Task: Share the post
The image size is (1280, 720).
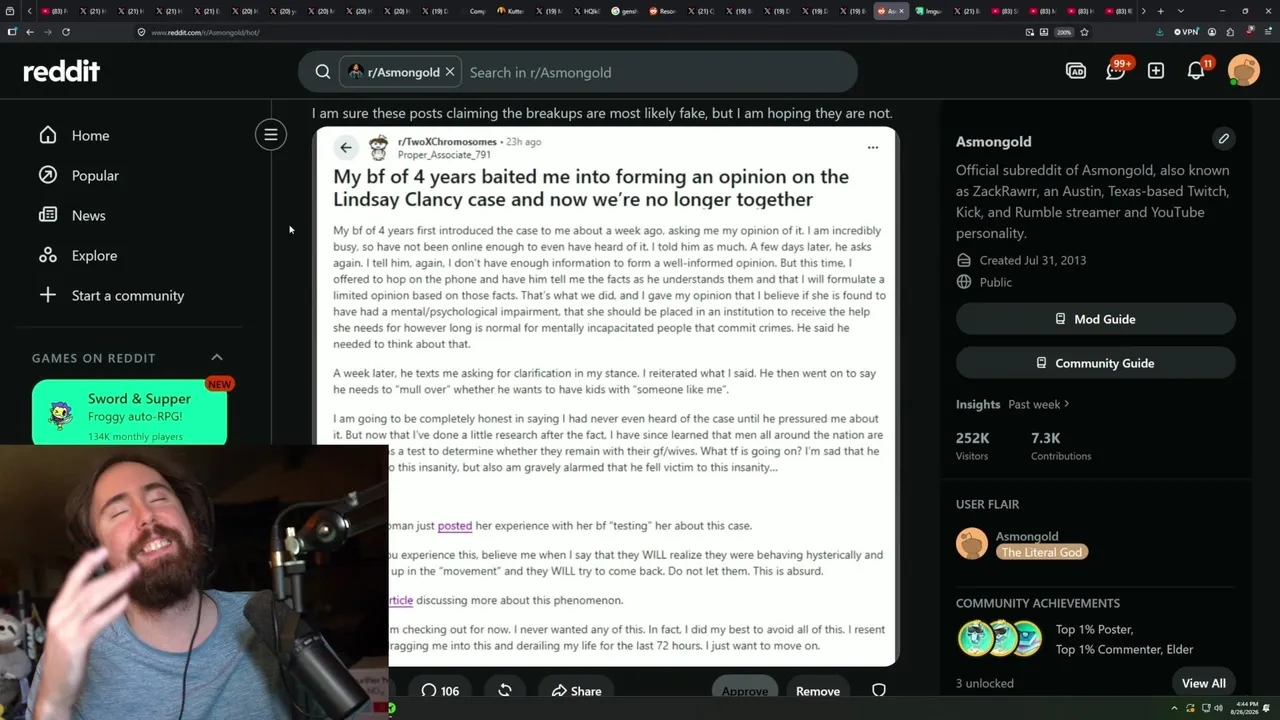Action: coord(576,691)
